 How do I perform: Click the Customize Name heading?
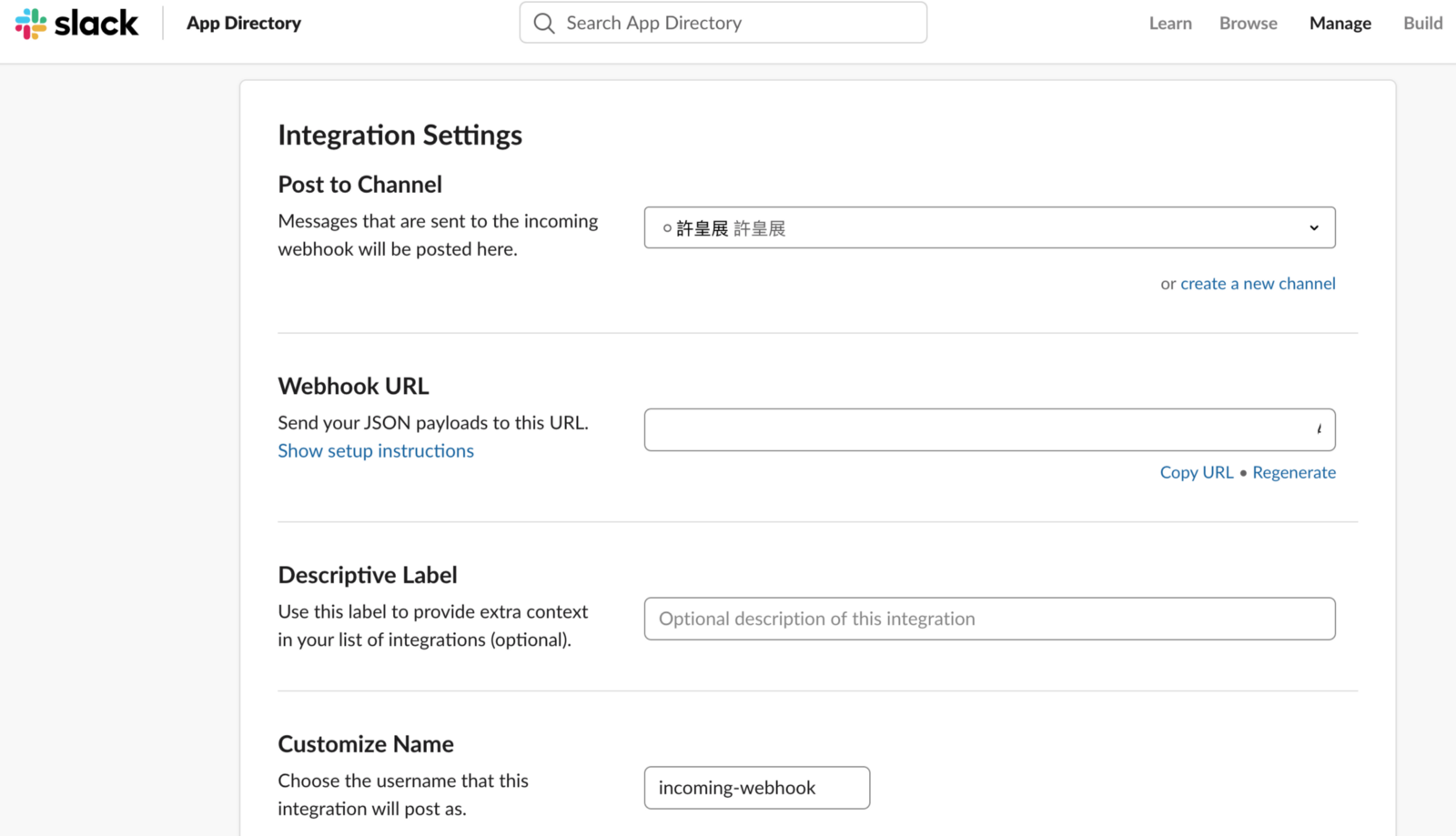click(x=366, y=744)
